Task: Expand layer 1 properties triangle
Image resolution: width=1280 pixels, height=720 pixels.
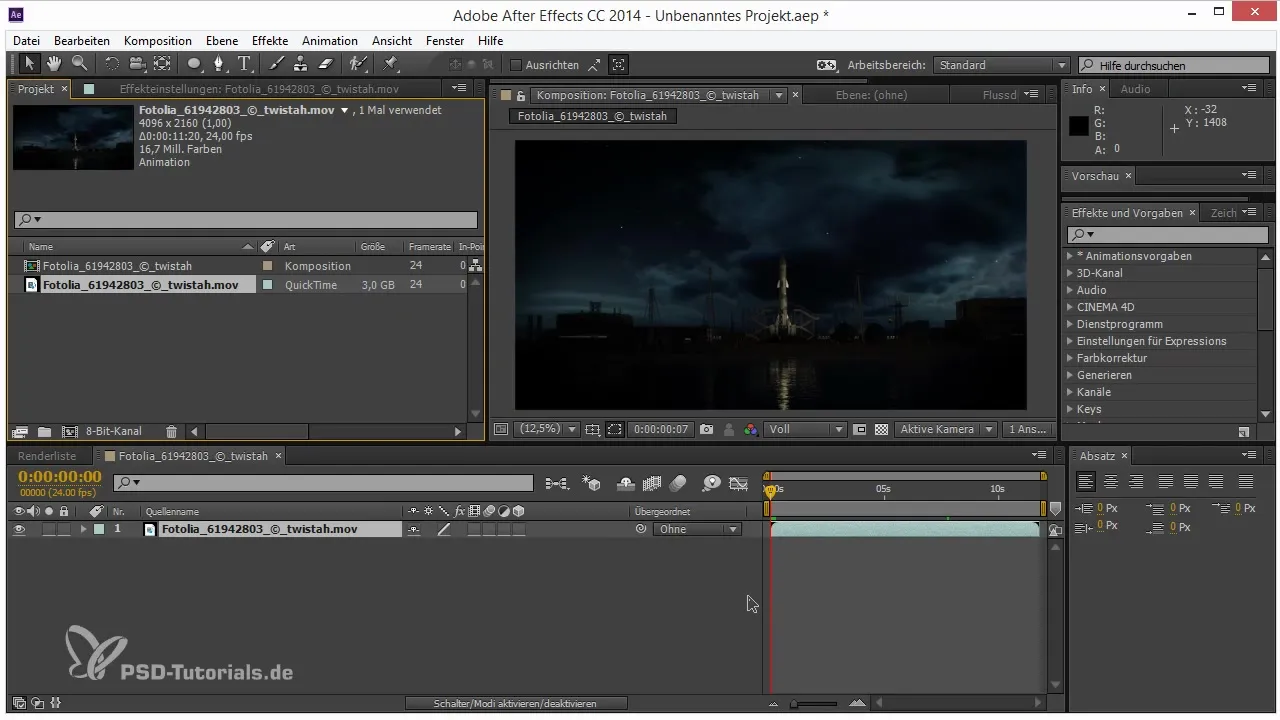Action: coord(84,529)
